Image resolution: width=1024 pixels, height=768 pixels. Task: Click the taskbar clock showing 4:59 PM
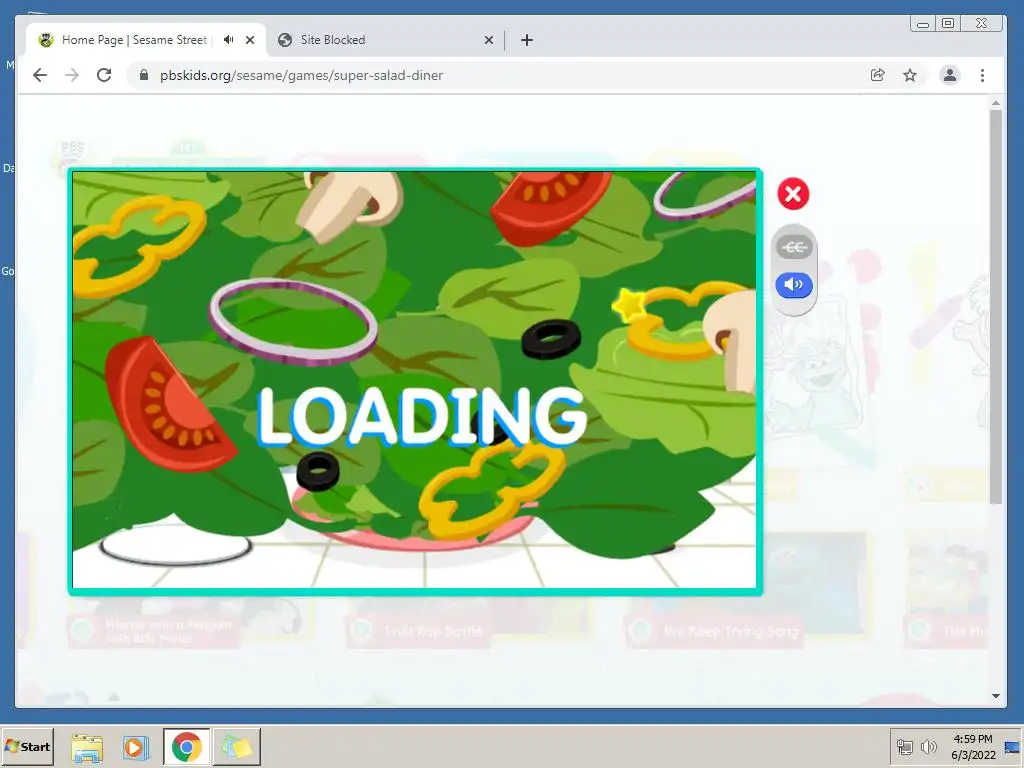click(x=973, y=746)
